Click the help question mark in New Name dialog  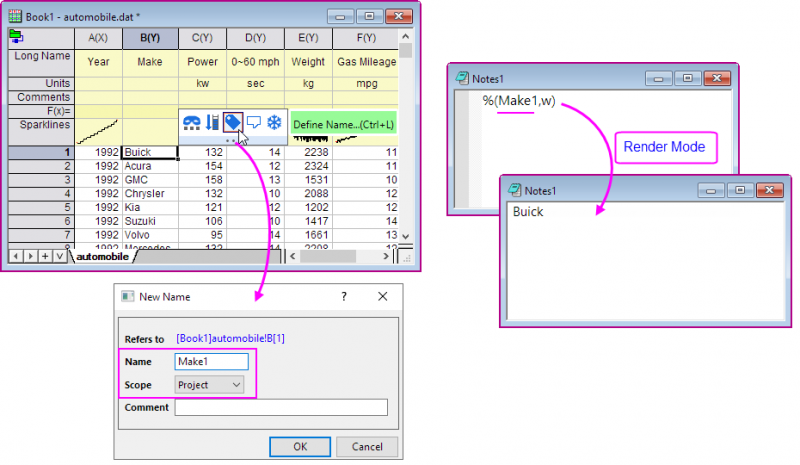click(344, 297)
